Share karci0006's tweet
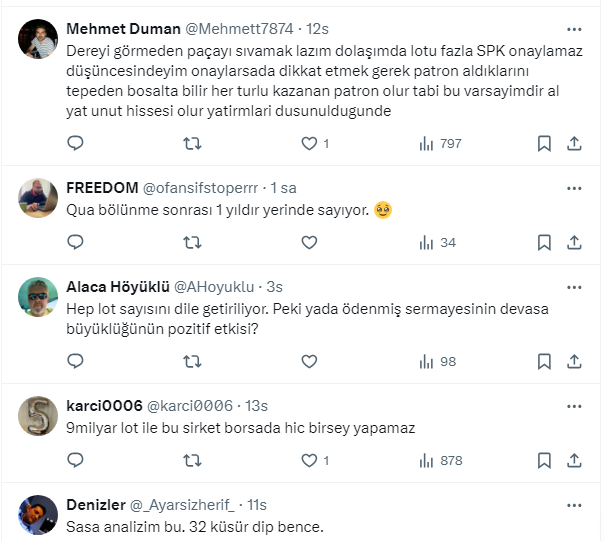This screenshot has height=541, width=604. pos(574,460)
